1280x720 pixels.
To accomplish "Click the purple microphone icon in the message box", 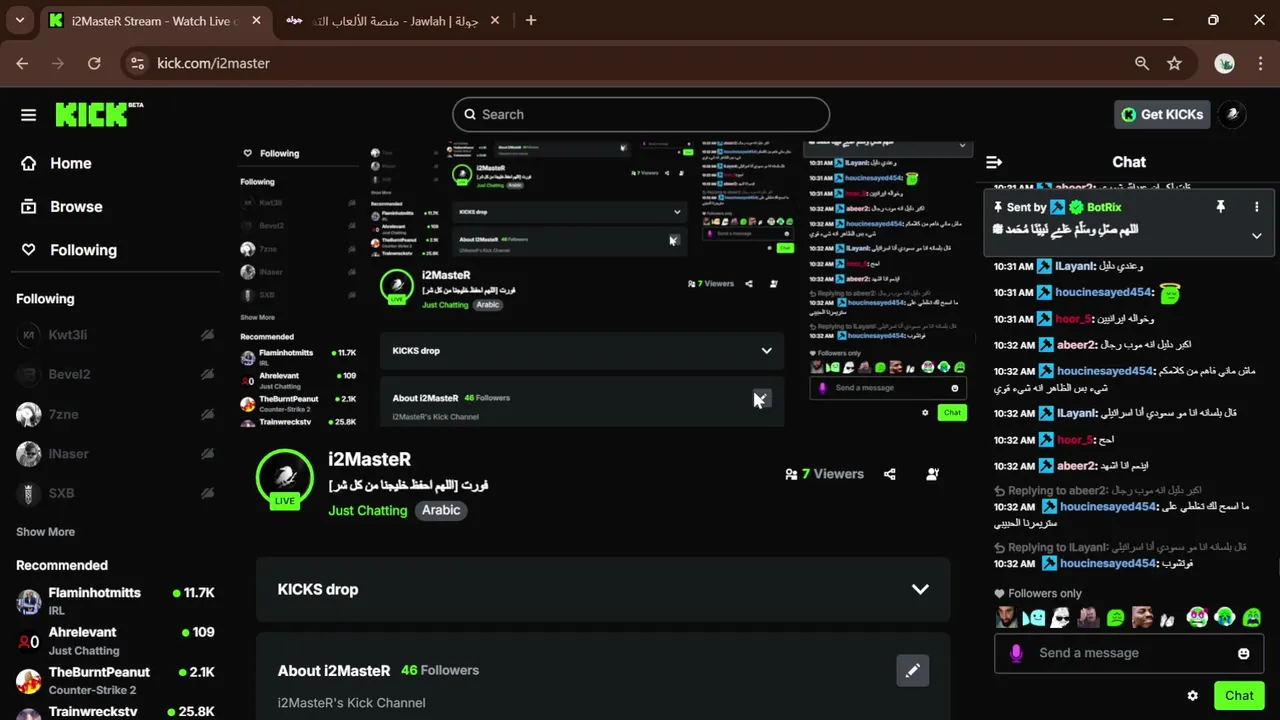I will pos(1016,653).
